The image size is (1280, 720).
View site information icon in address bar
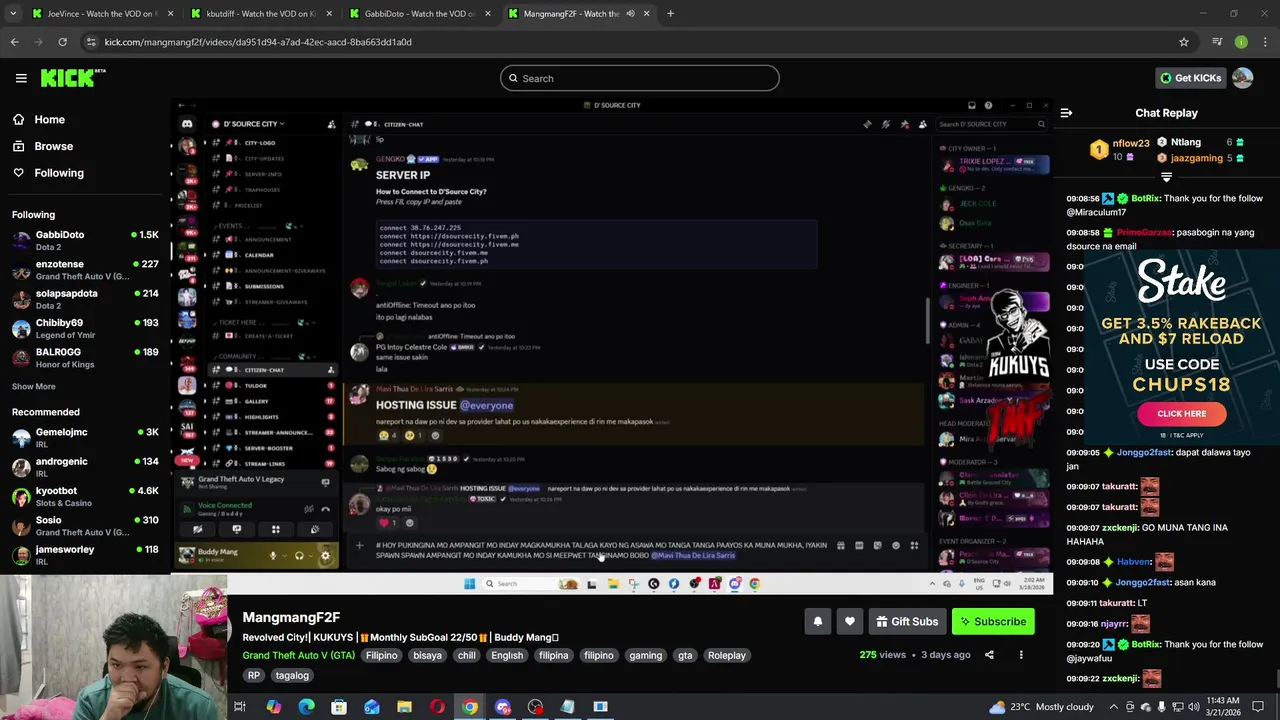91,42
